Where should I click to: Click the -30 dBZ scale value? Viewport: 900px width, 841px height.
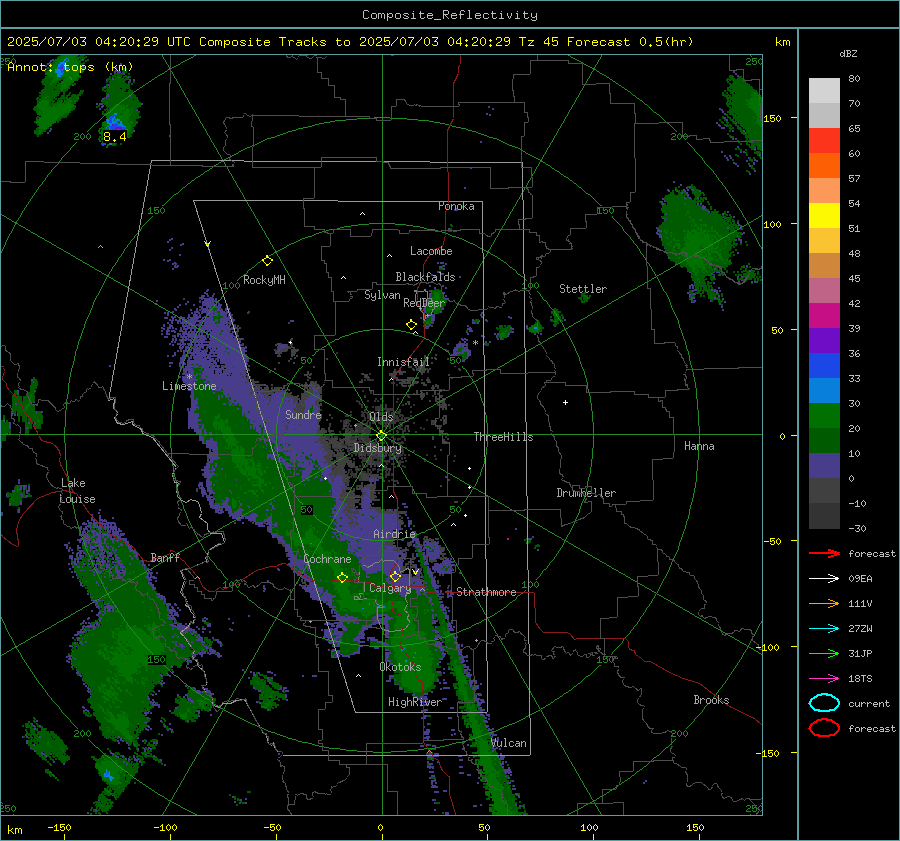858,528
